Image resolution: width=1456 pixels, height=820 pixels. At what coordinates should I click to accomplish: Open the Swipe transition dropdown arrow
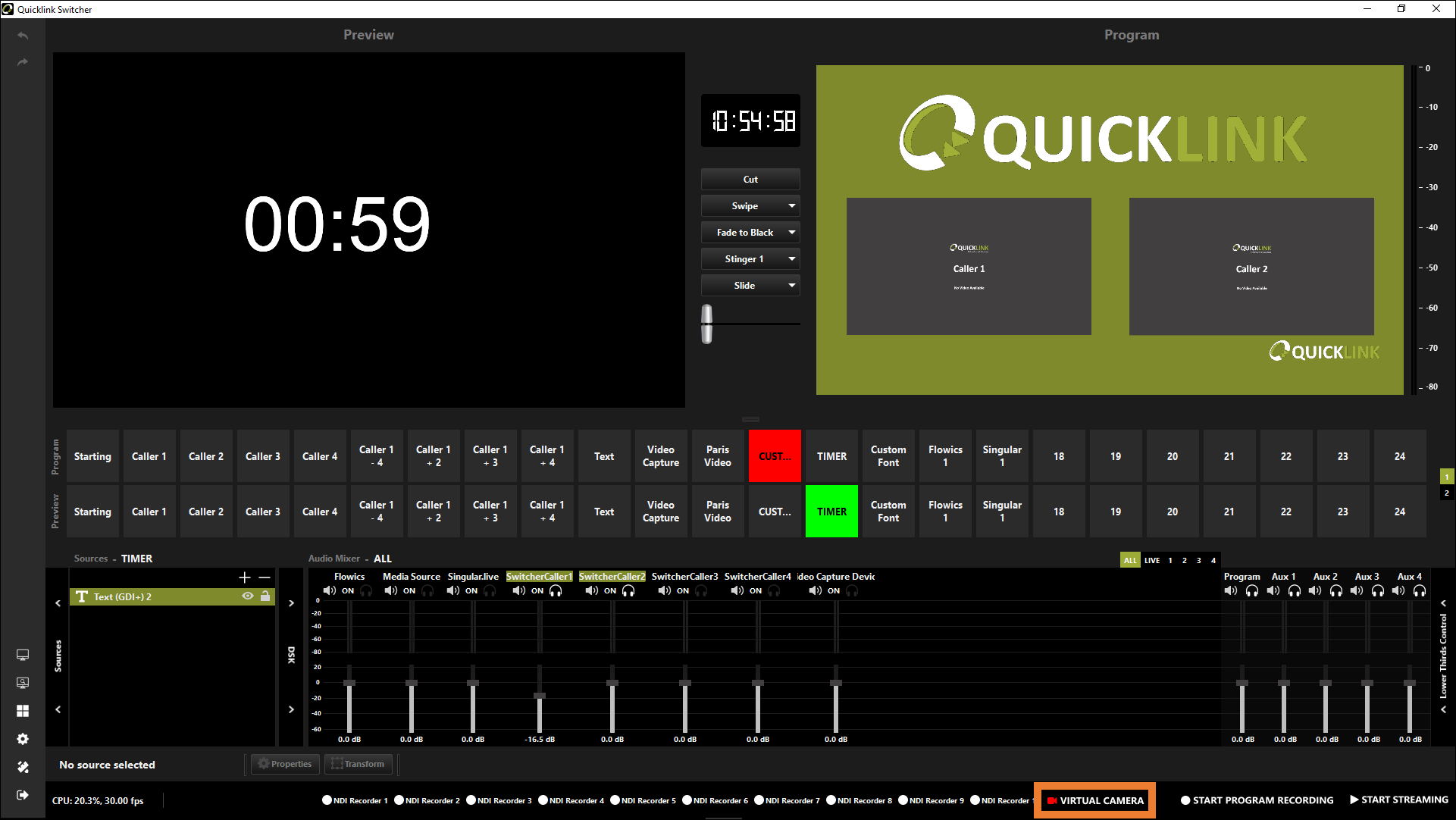(791, 205)
